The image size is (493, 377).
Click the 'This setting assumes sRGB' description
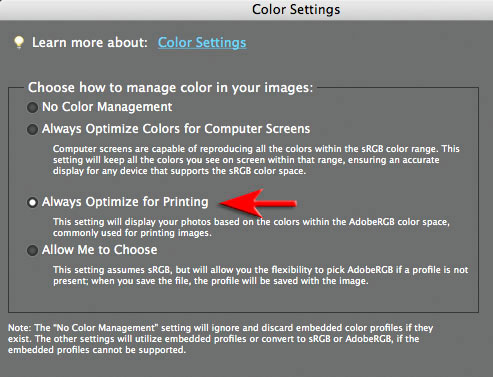260,275
